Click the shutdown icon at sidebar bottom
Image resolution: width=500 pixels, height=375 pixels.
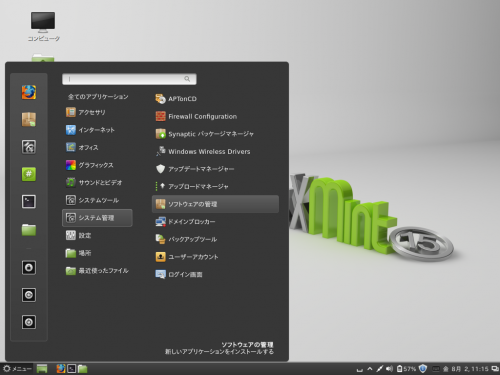tap(29, 322)
